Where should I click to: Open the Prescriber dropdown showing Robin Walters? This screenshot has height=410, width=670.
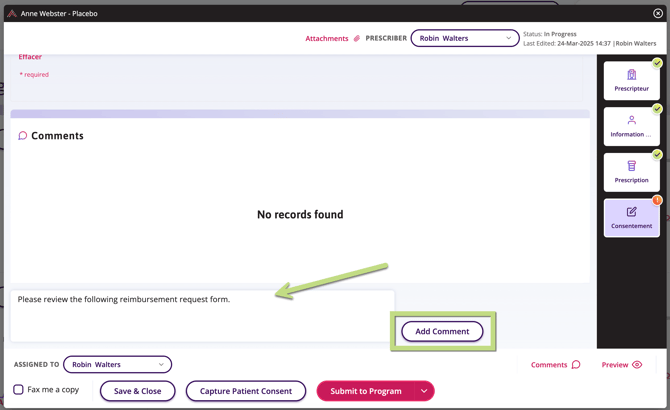click(465, 38)
